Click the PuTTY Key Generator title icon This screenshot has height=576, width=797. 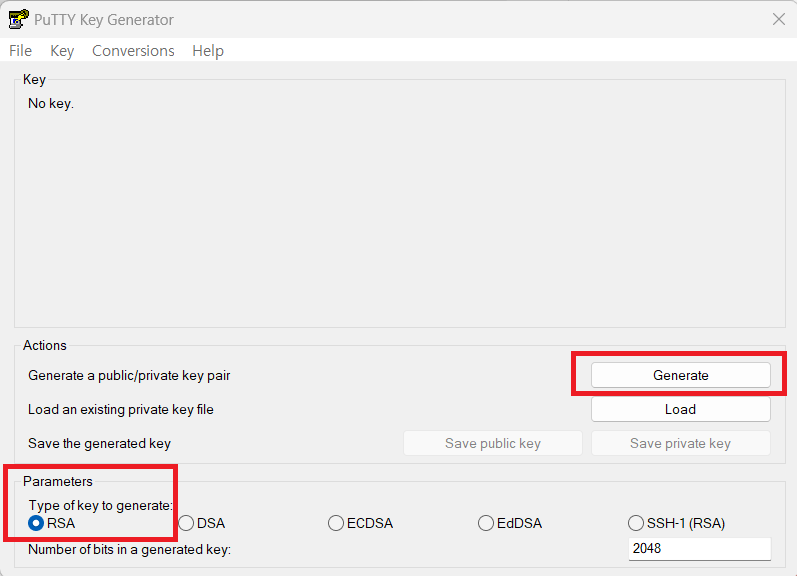point(18,19)
